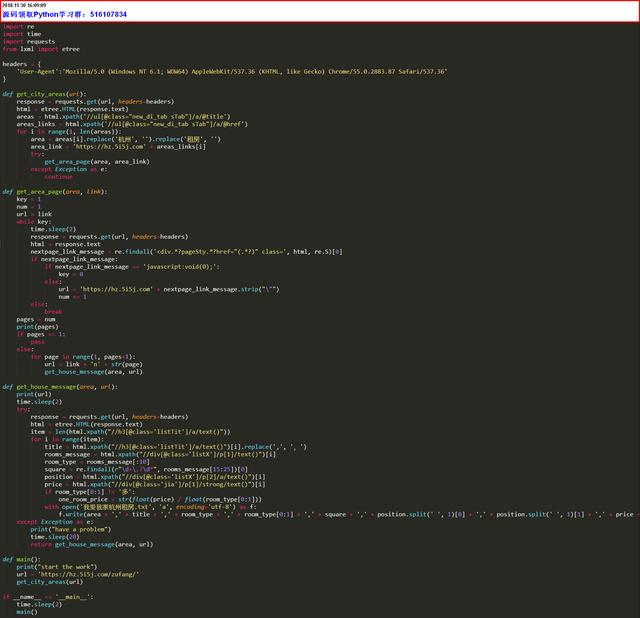Click the 'price = html.xpath' line

coord(155,484)
